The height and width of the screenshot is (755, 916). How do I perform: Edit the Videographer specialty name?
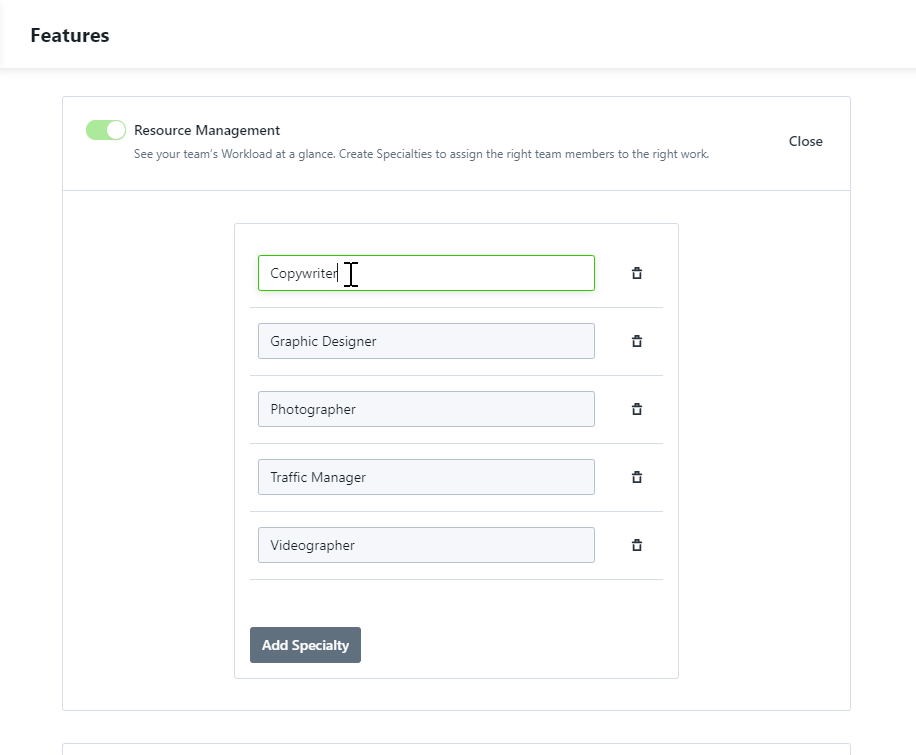[426, 545]
